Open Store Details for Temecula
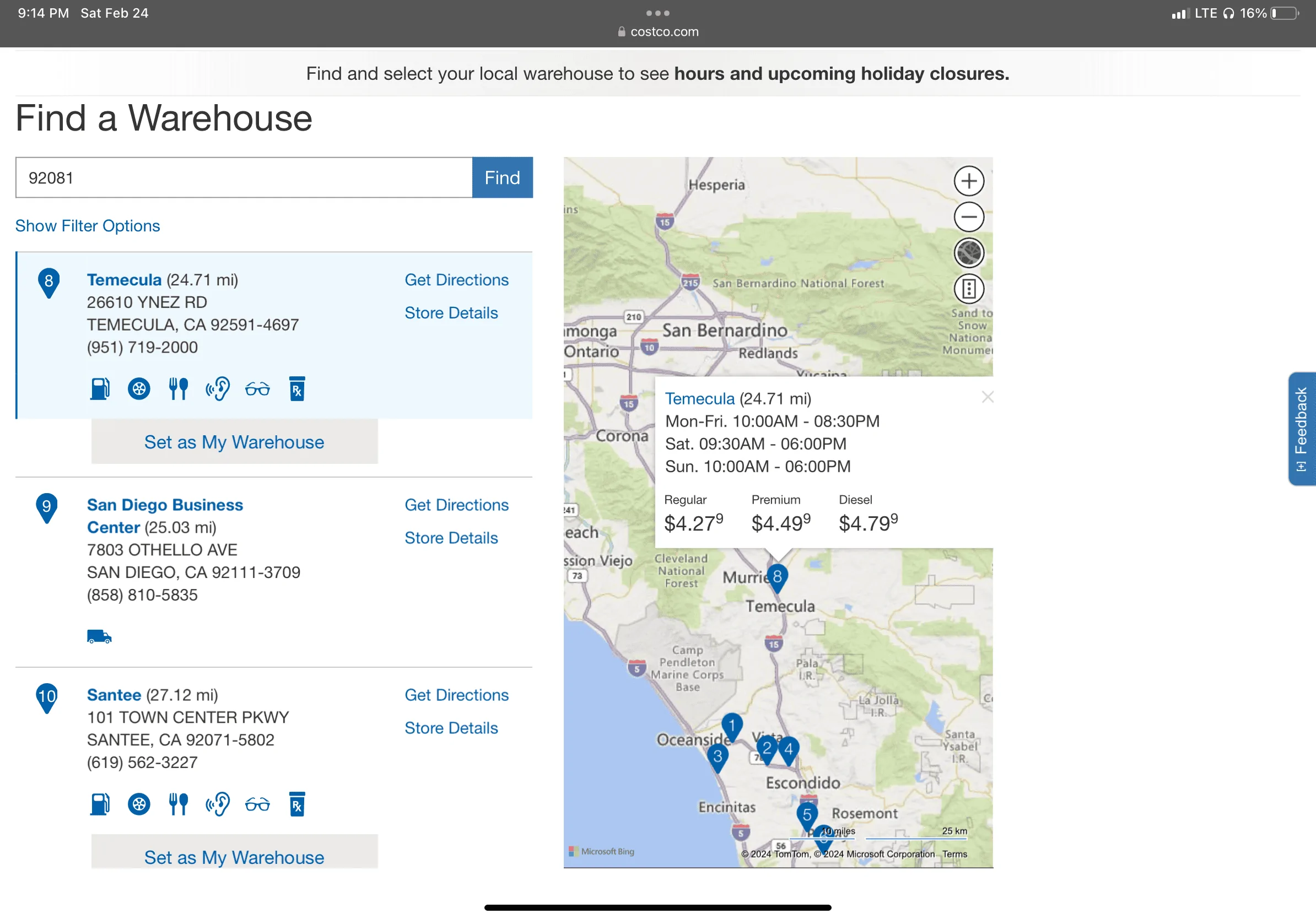Viewport: 1316px width, 919px height. coord(451,313)
